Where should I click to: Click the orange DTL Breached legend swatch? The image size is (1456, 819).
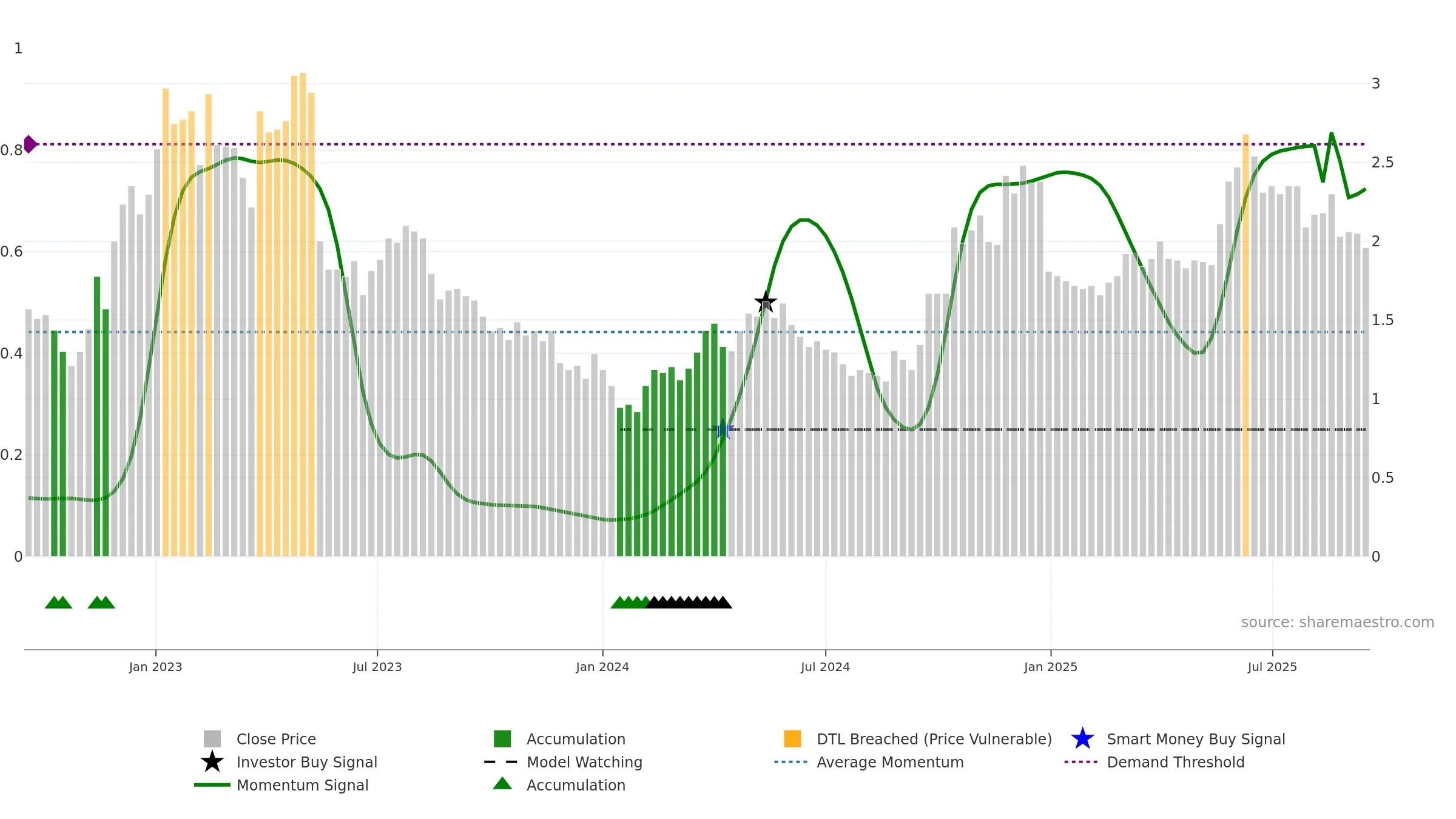tap(792, 739)
